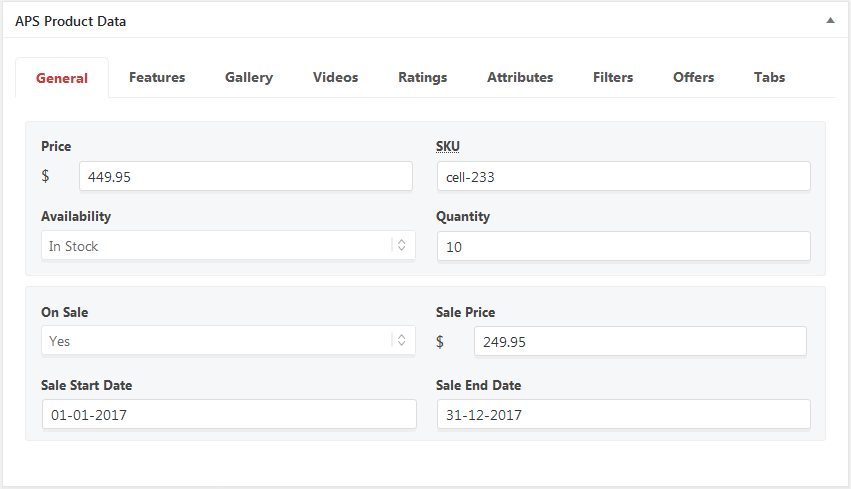Image resolution: width=851 pixels, height=489 pixels.
Task: Open the On Sale dropdown set to Yes
Action: [228, 341]
